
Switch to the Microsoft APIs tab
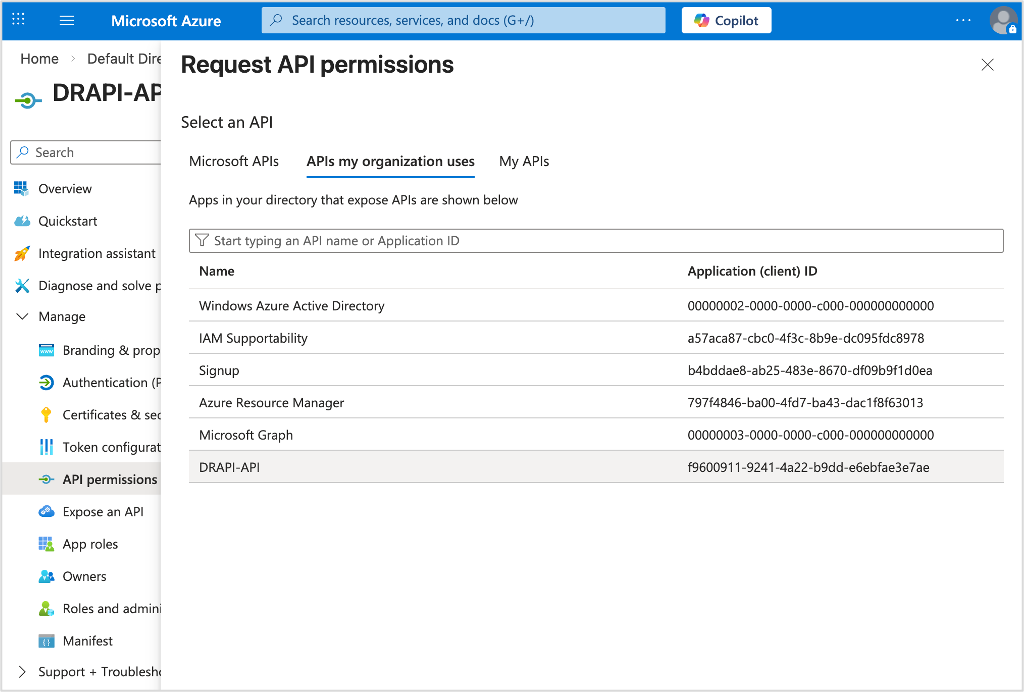click(234, 161)
